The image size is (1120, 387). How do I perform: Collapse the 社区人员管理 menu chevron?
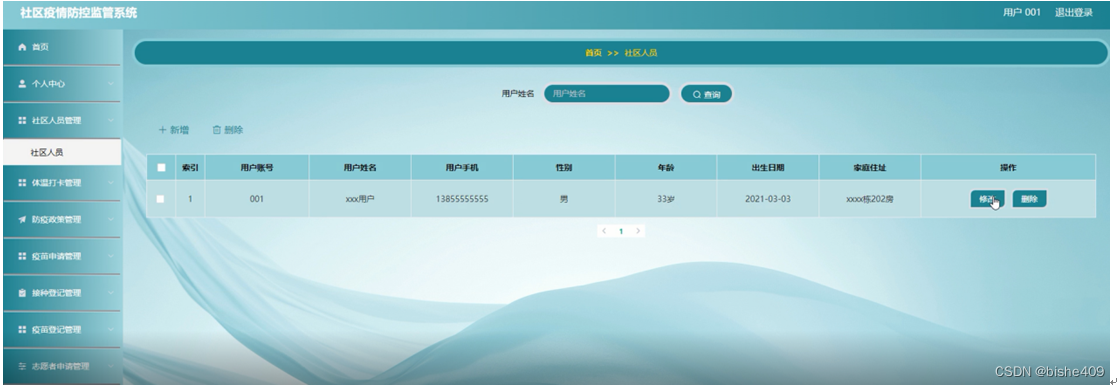pos(111,121)
